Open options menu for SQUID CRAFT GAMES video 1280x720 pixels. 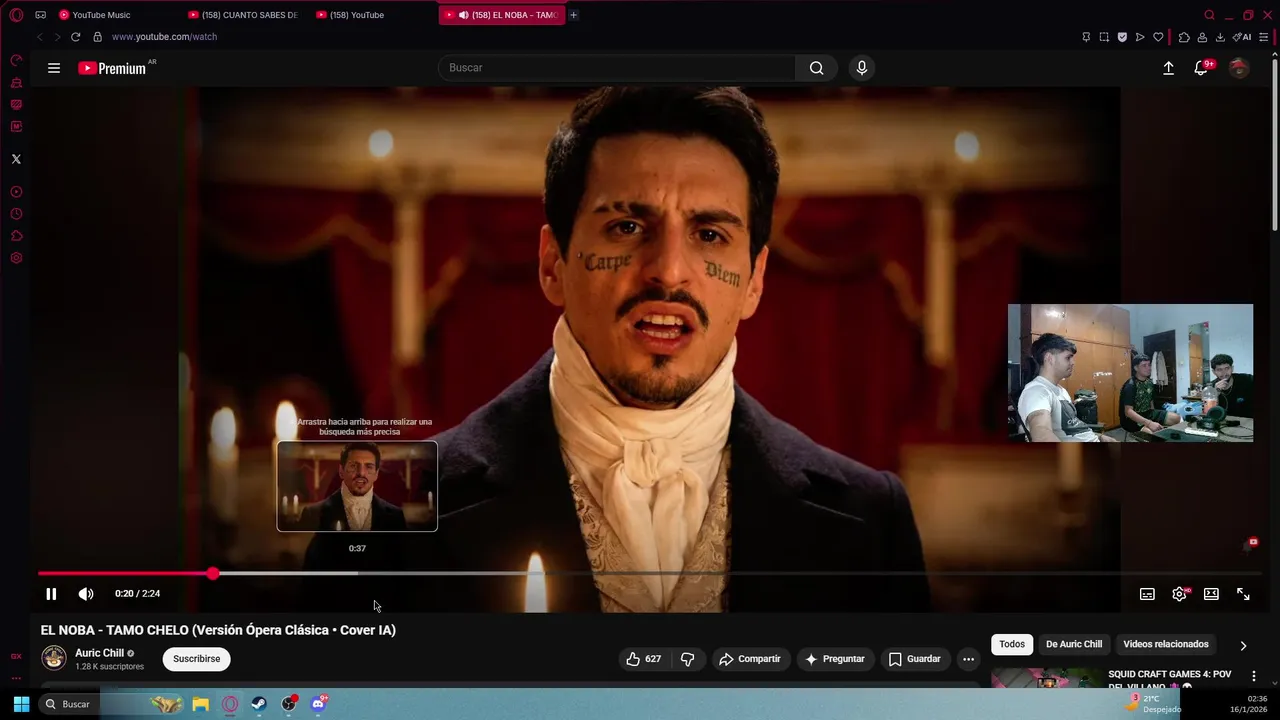[x=1253, y=676]
